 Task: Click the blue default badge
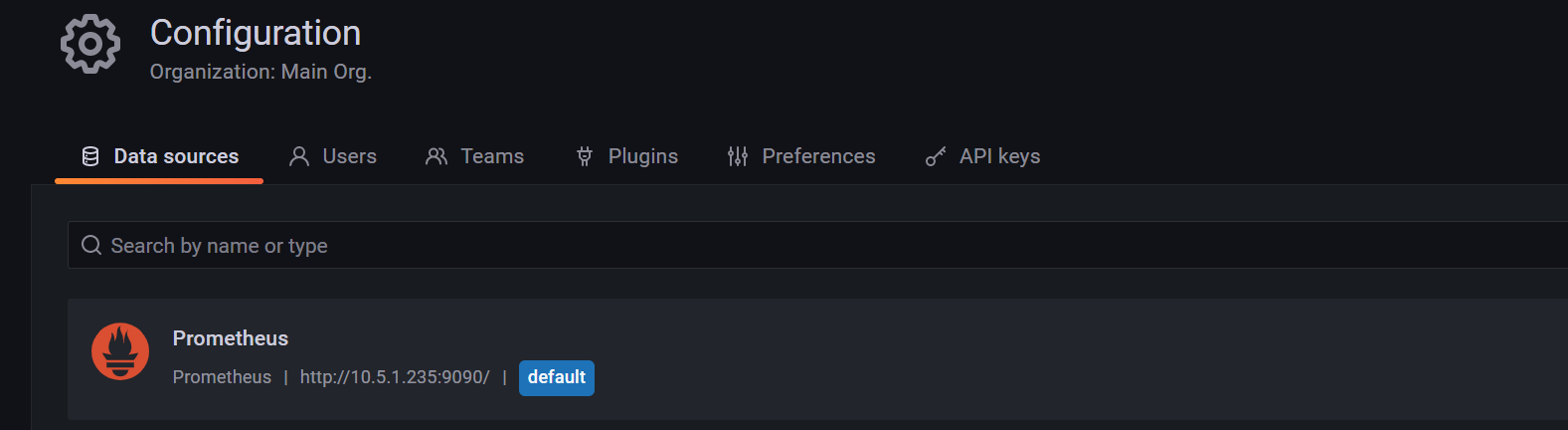click(x=557, y=377)
